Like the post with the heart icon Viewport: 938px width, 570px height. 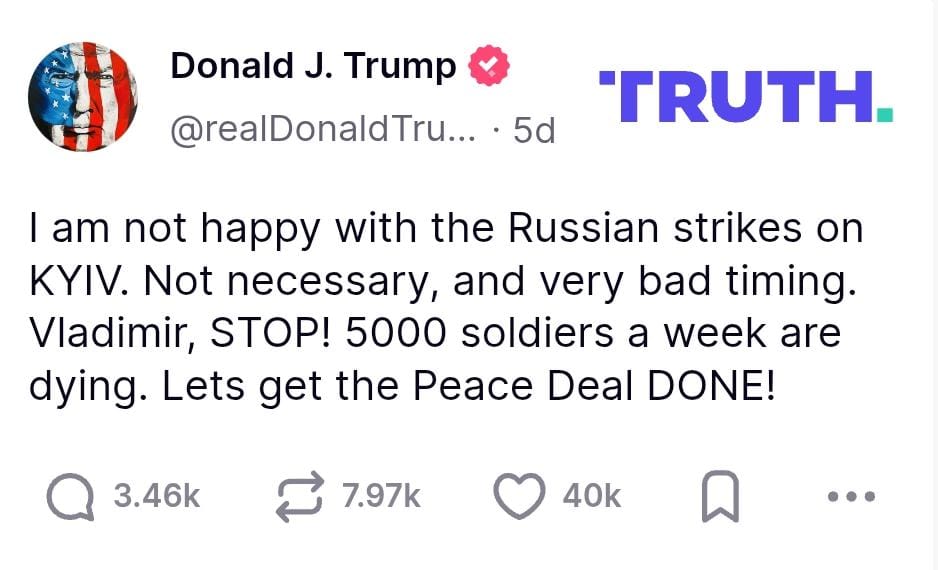pos(520,497)
